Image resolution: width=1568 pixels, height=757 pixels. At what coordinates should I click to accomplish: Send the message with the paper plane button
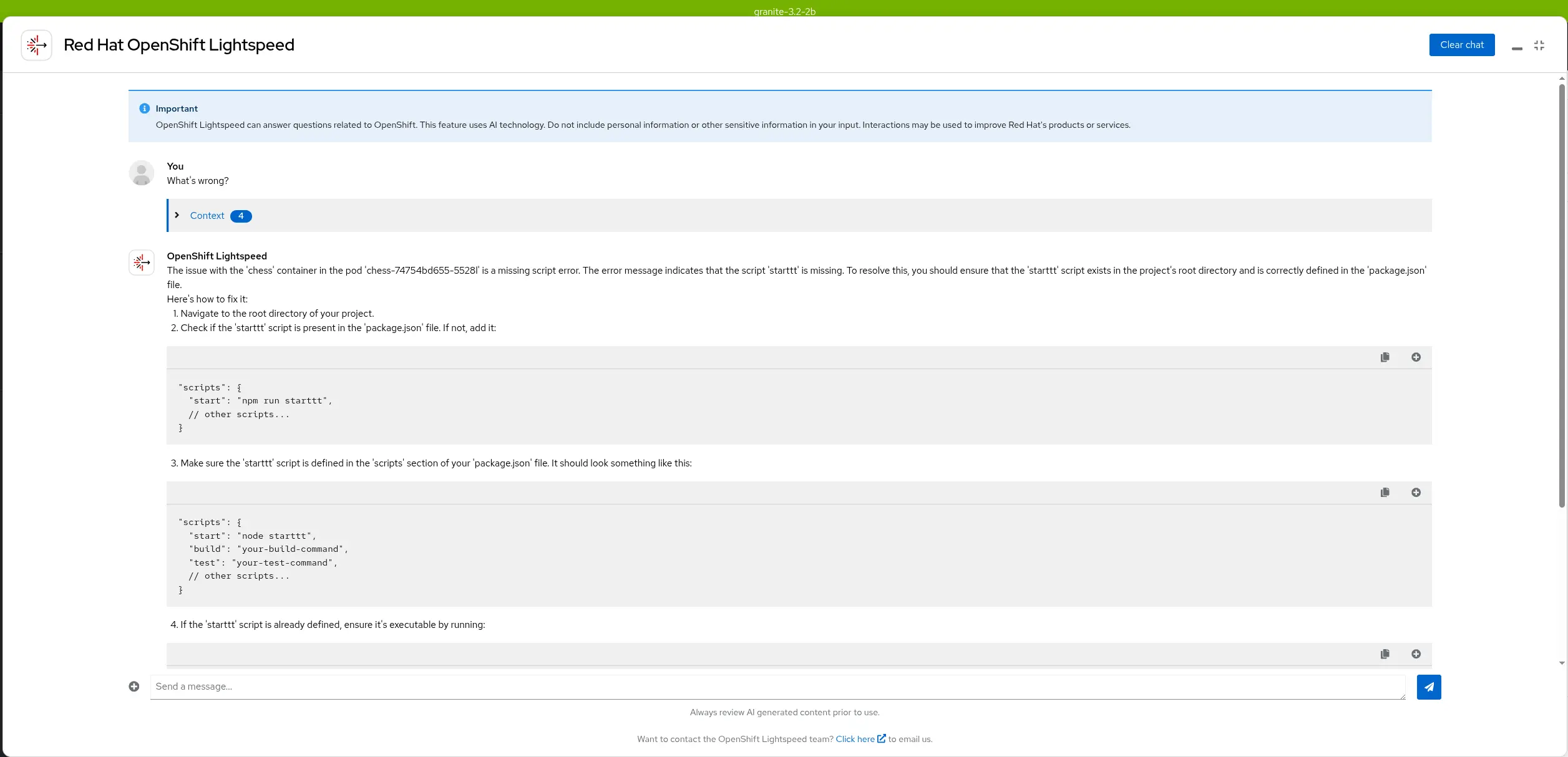point(1428,687)
